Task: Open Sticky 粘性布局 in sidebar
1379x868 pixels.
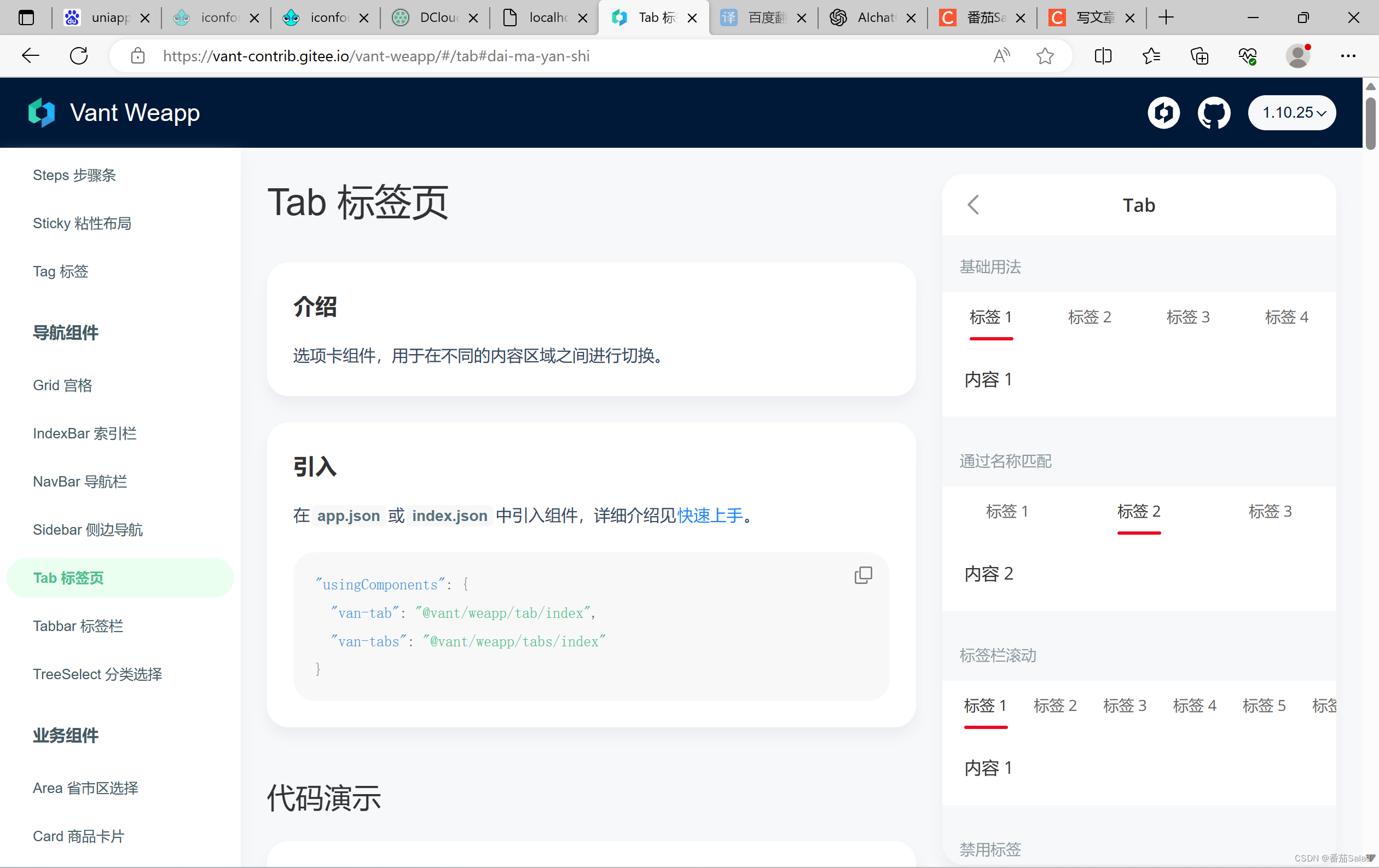Action: (82, 223)
